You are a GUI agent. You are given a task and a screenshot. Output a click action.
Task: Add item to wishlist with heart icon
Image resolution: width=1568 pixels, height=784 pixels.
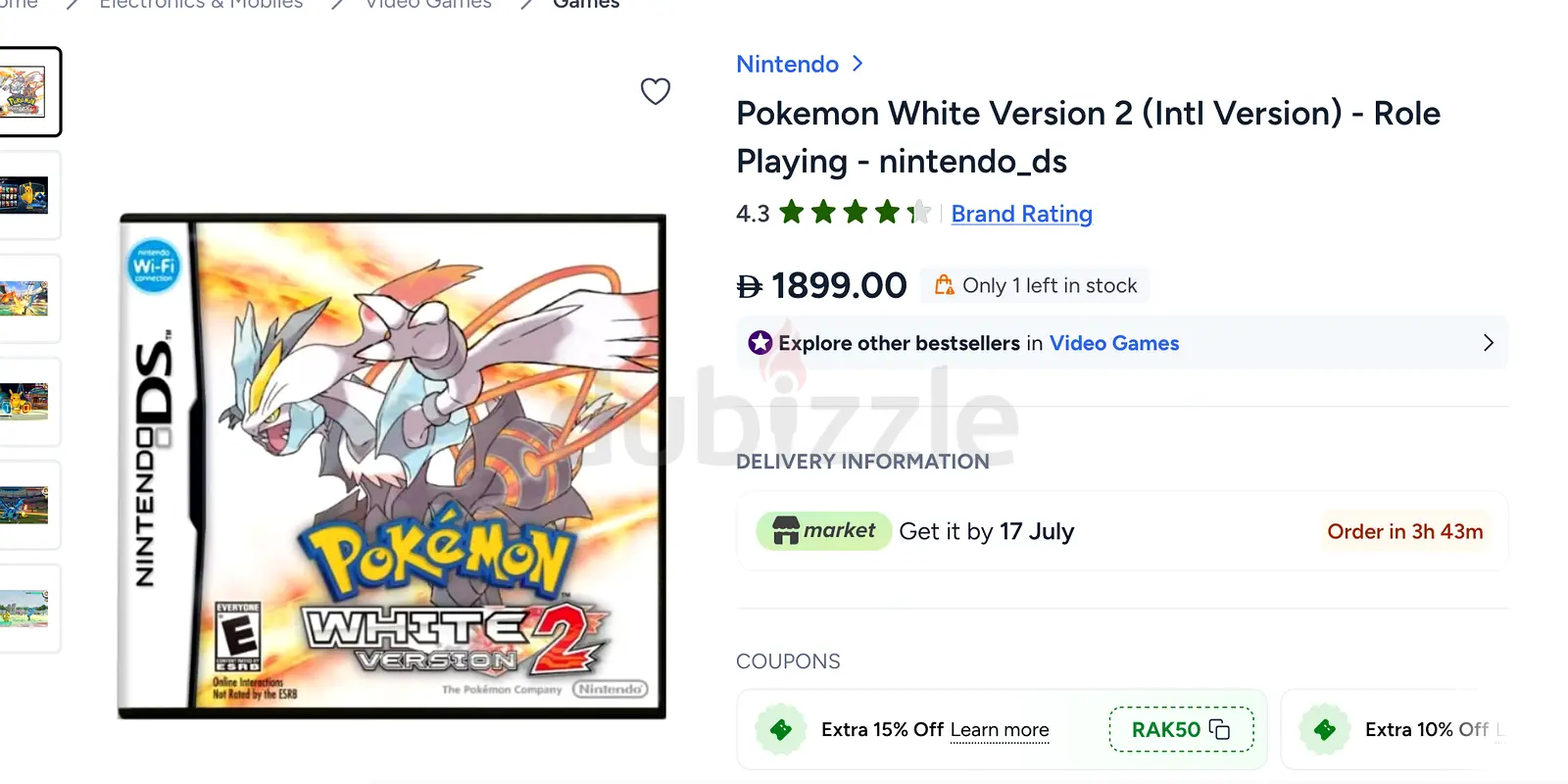(x=655, y=91)
